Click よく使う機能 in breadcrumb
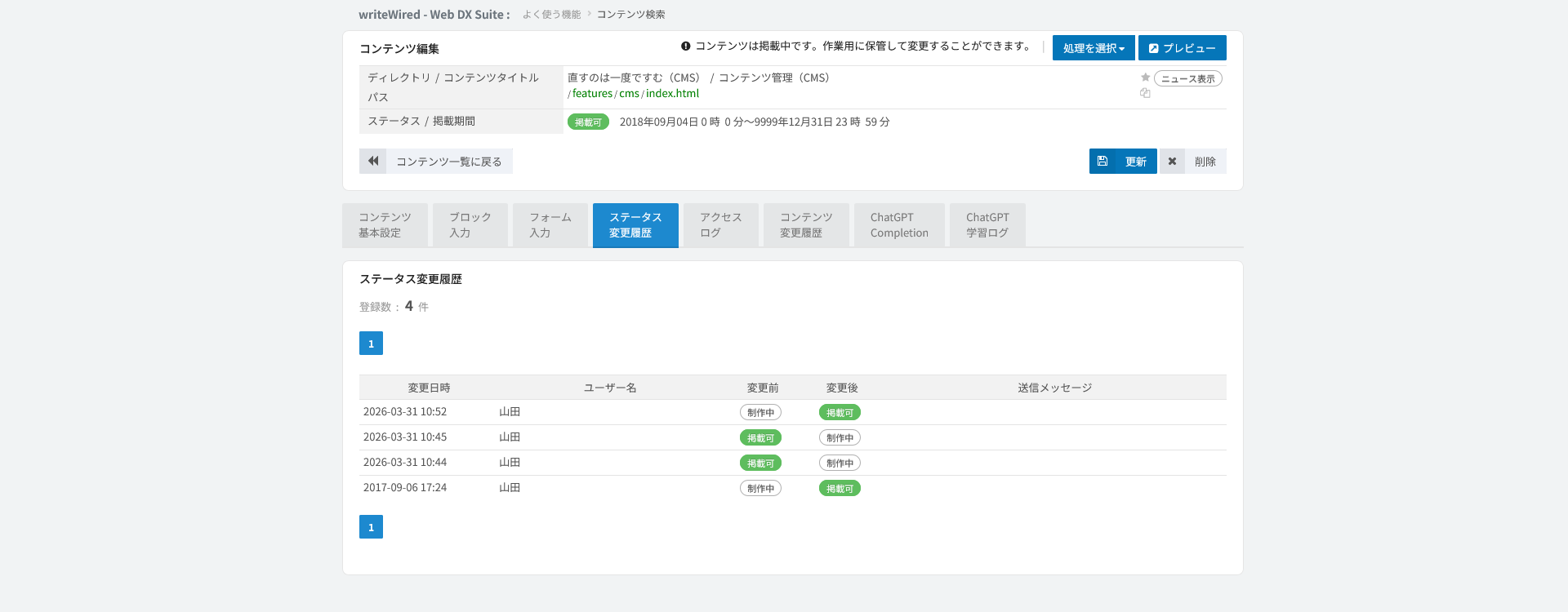1568x612 pixels. click(x=551, y=14)
